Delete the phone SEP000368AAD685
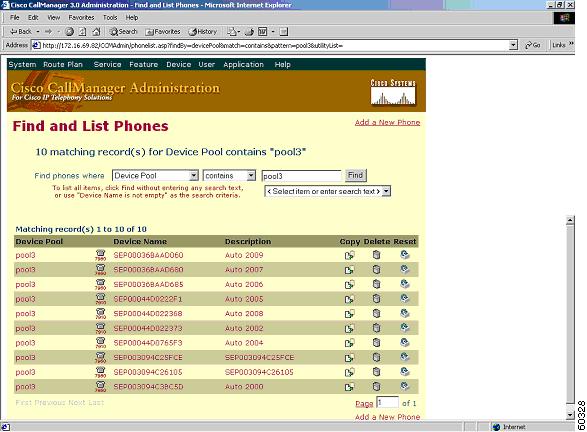Viewport: 587px width, 432px height. (x=377, y=284)
